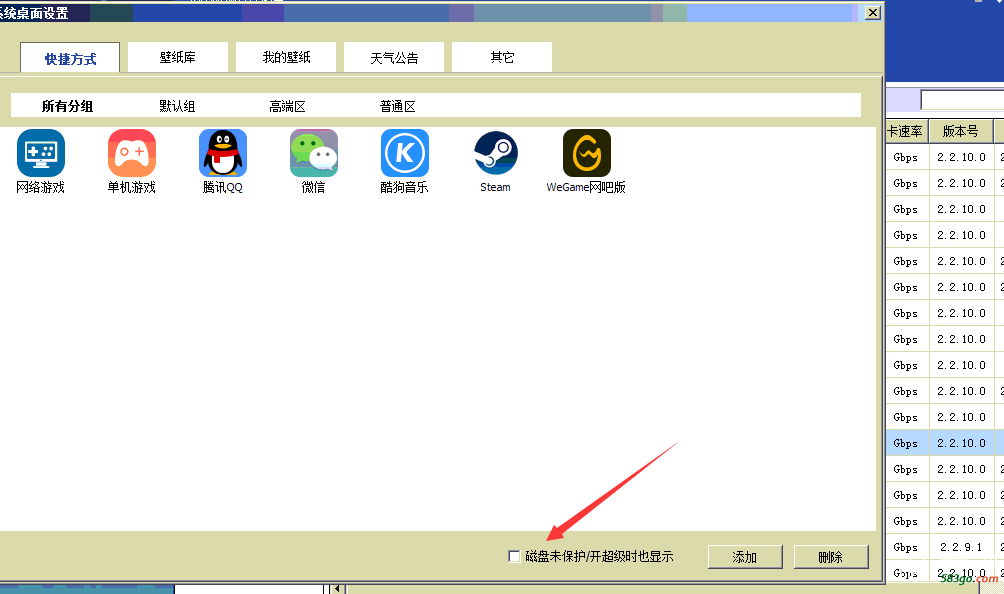Click the left scroll arrow at the bottom

pyautogui.click(x=337, y=589)
